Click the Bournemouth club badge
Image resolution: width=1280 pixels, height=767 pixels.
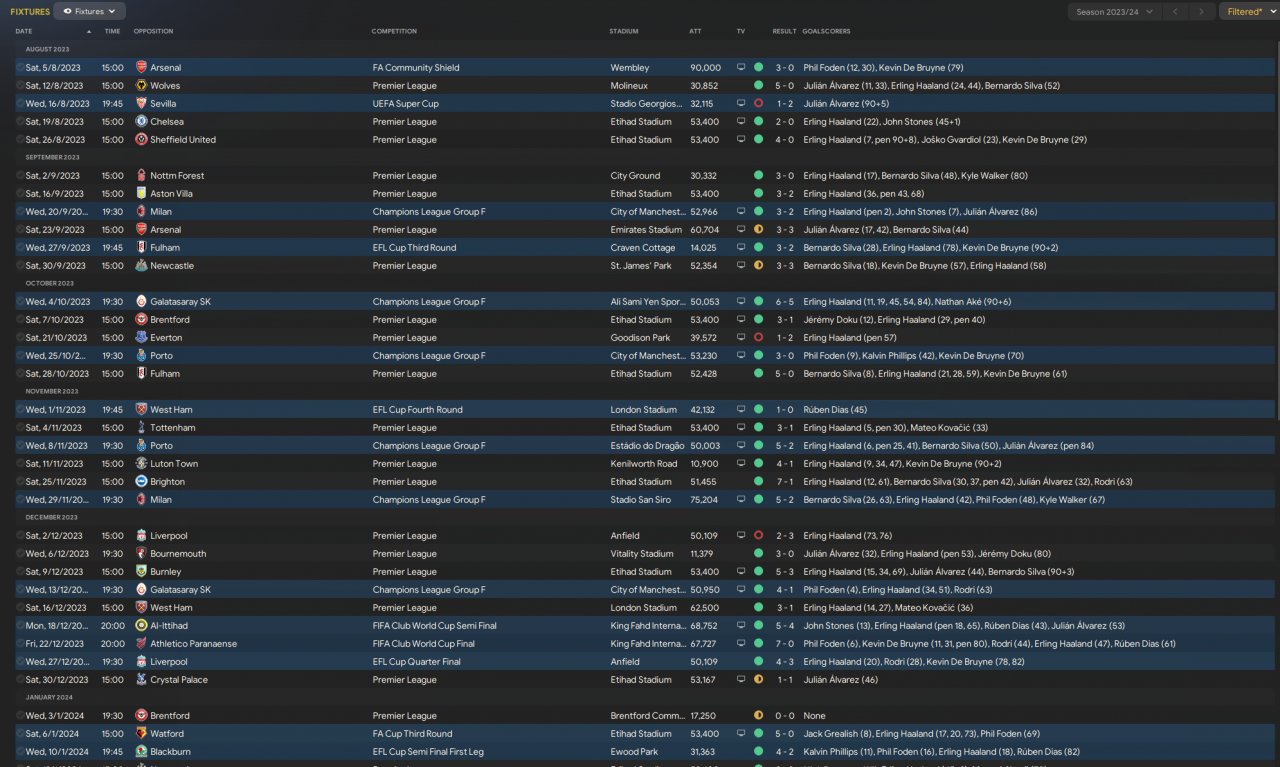pos(141,554)
